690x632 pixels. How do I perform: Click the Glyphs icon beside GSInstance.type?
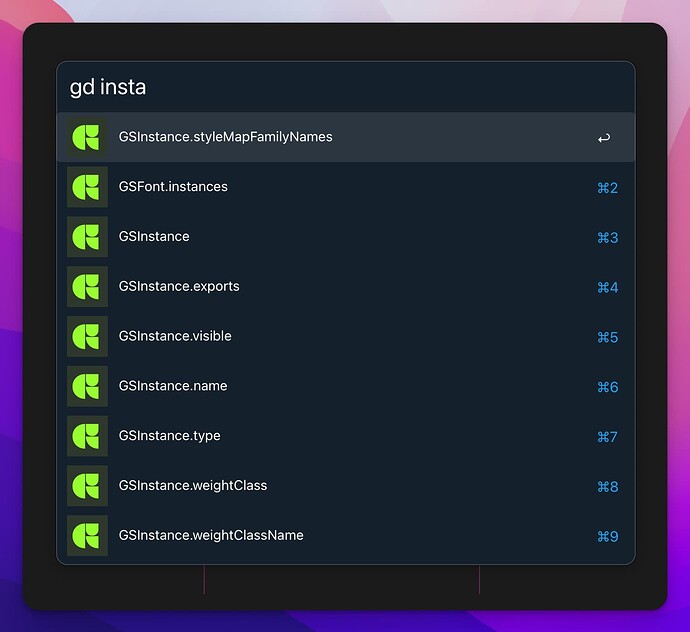point(87,436)
